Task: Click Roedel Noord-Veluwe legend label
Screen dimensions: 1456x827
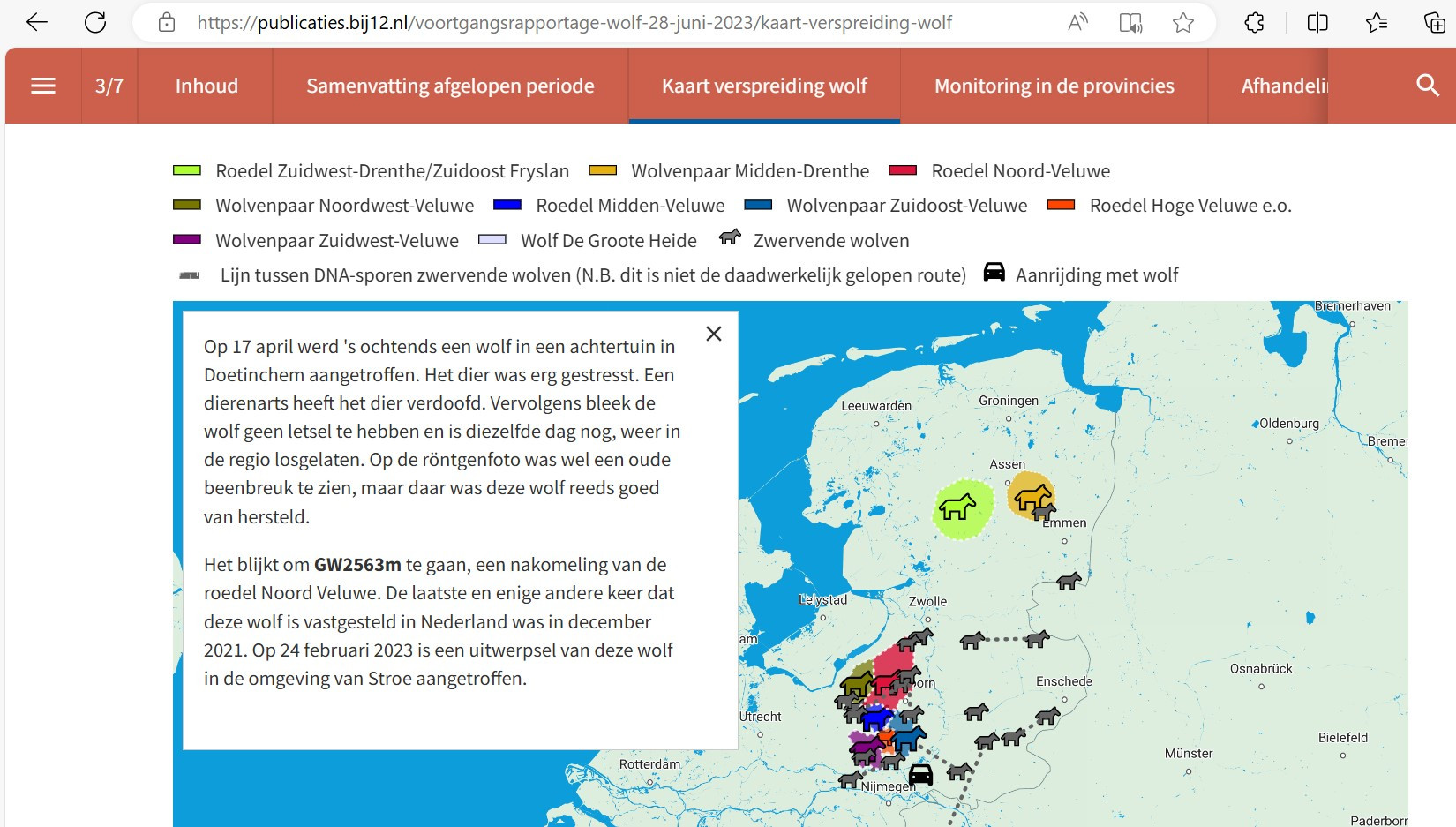Action: (1021, 171)
